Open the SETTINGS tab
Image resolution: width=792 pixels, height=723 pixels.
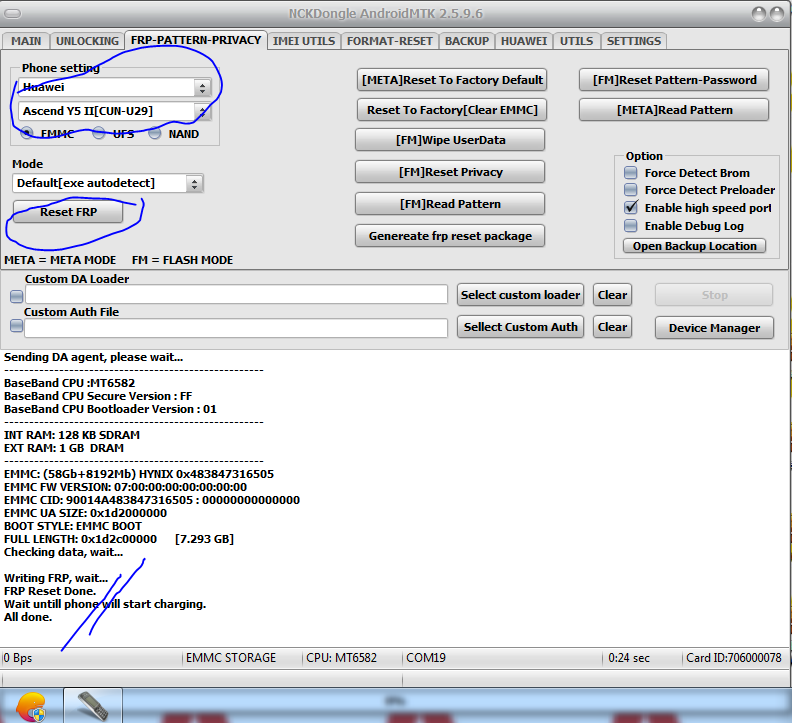633,41
